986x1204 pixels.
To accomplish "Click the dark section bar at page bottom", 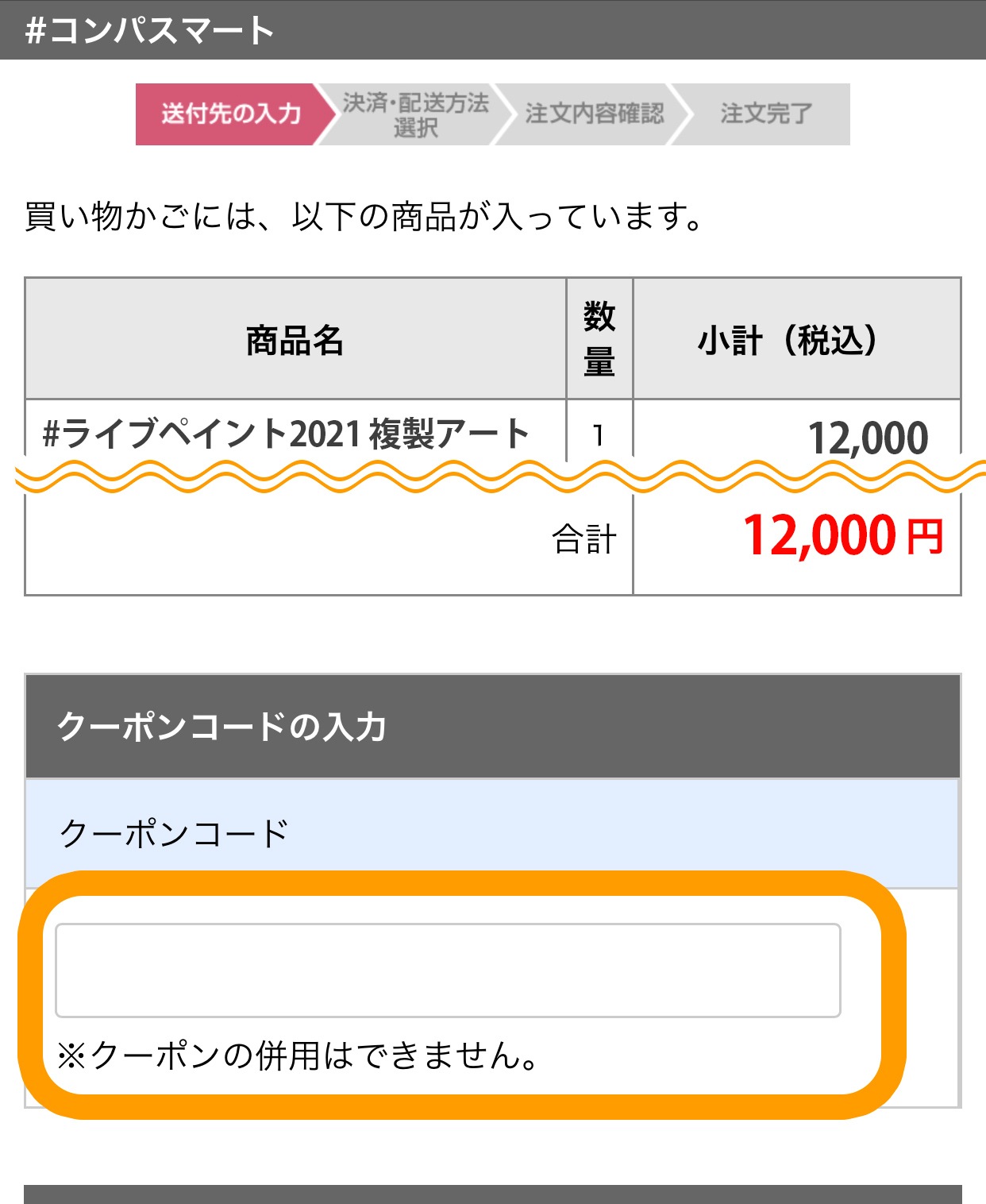I will click(492, 1194).
